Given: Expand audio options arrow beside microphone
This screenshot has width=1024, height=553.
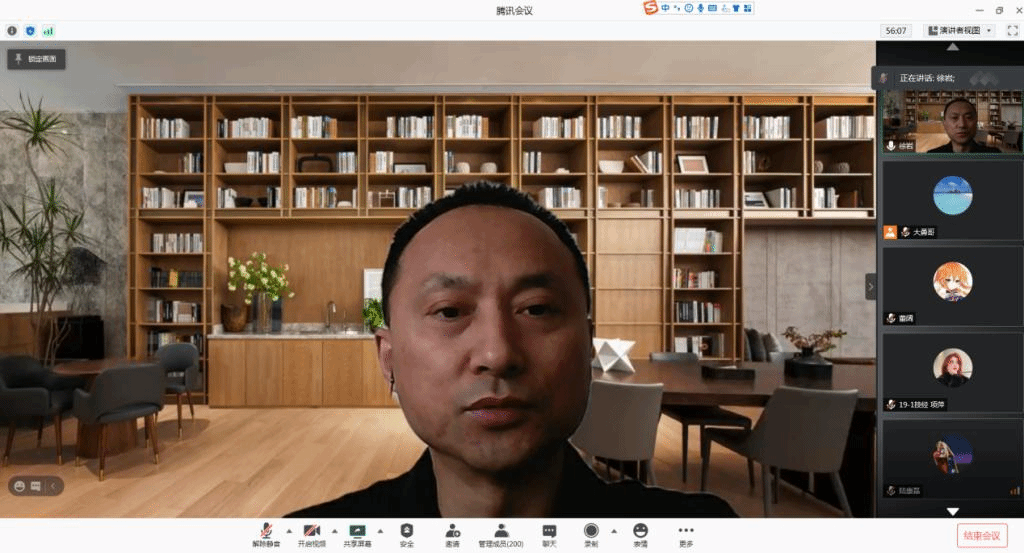Looking at the screenshot, I should [x=289, y=530].
